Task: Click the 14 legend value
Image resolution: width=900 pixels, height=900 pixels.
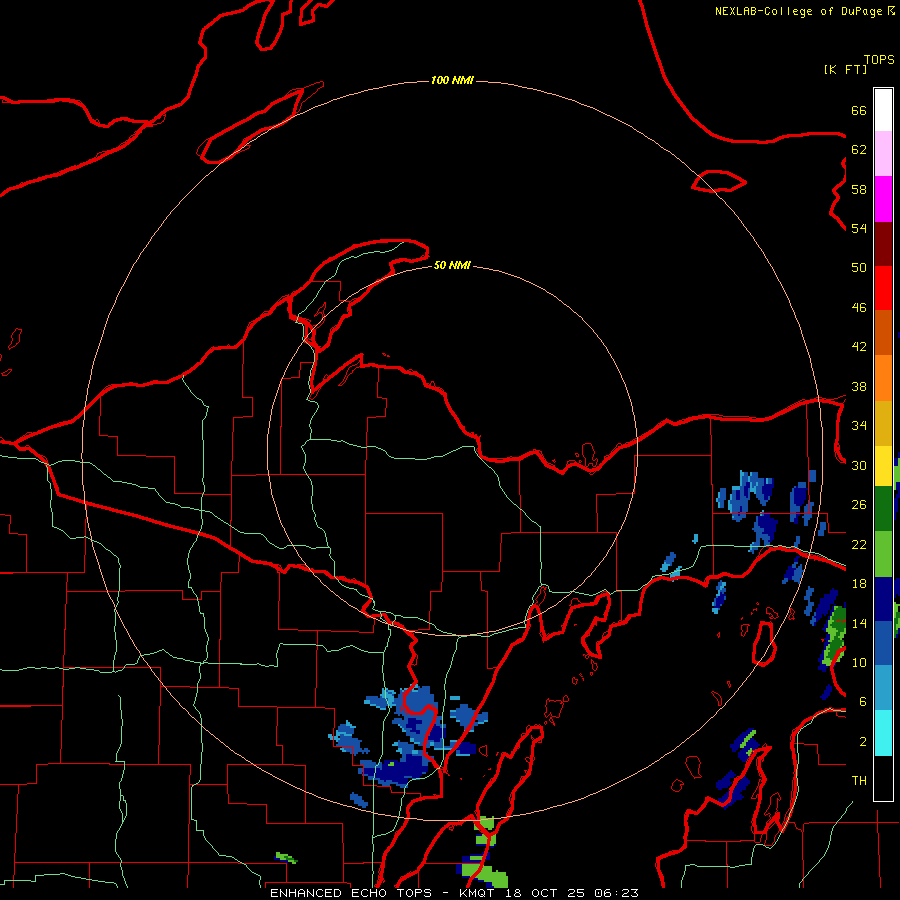Action: click(859, 623)
